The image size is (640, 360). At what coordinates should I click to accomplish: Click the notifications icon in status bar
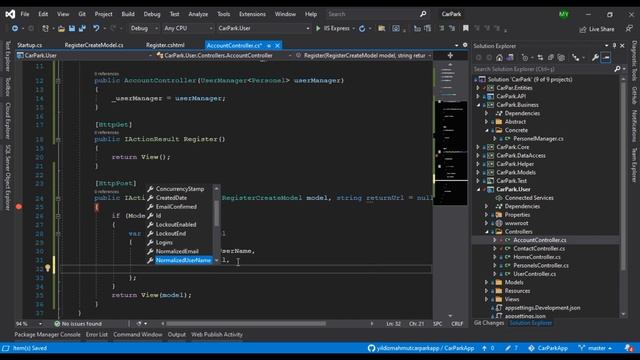tap(629, 348)
